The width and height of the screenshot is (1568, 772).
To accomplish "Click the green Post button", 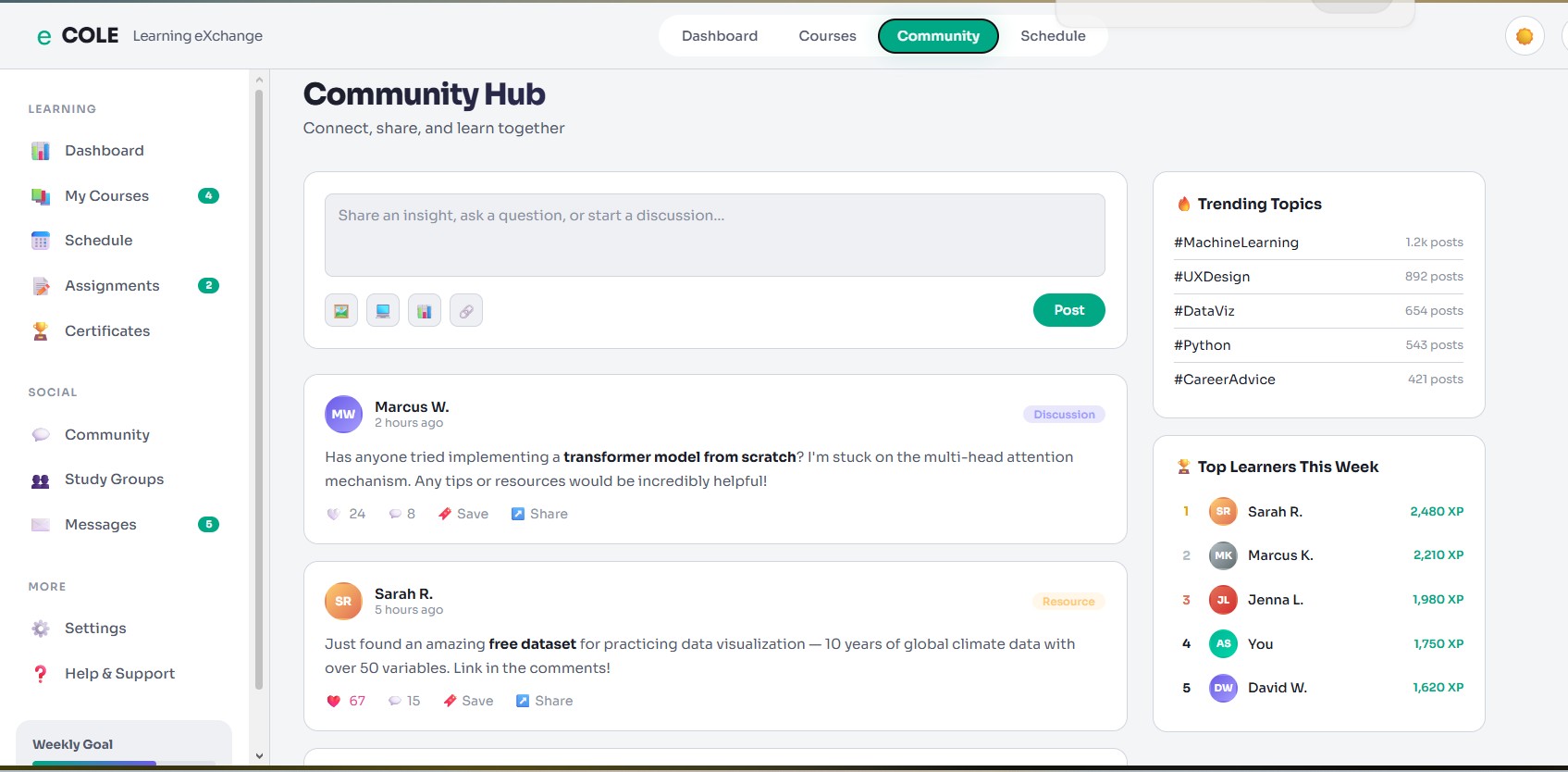I will (1068, 310).
